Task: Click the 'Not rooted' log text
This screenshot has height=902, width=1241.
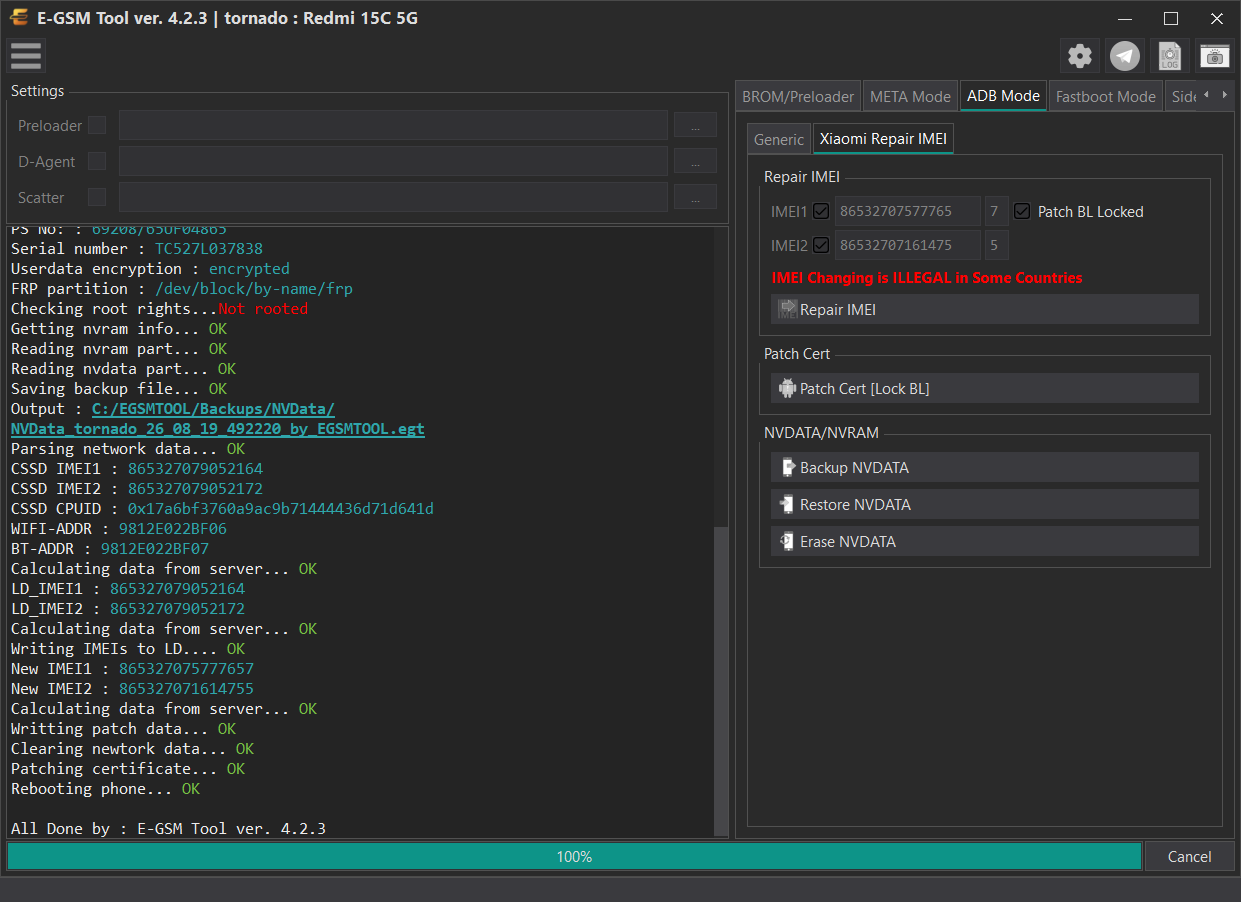Action: [x=263, y=308]
